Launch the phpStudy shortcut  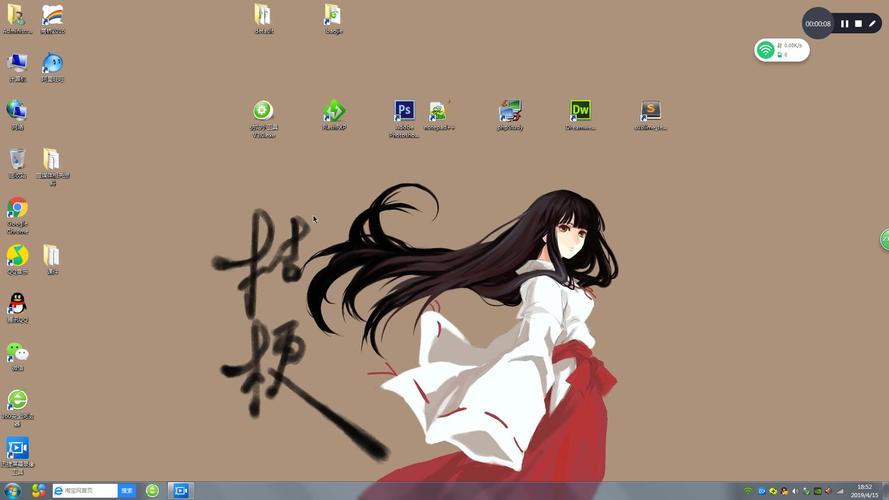tap(510, 115)
